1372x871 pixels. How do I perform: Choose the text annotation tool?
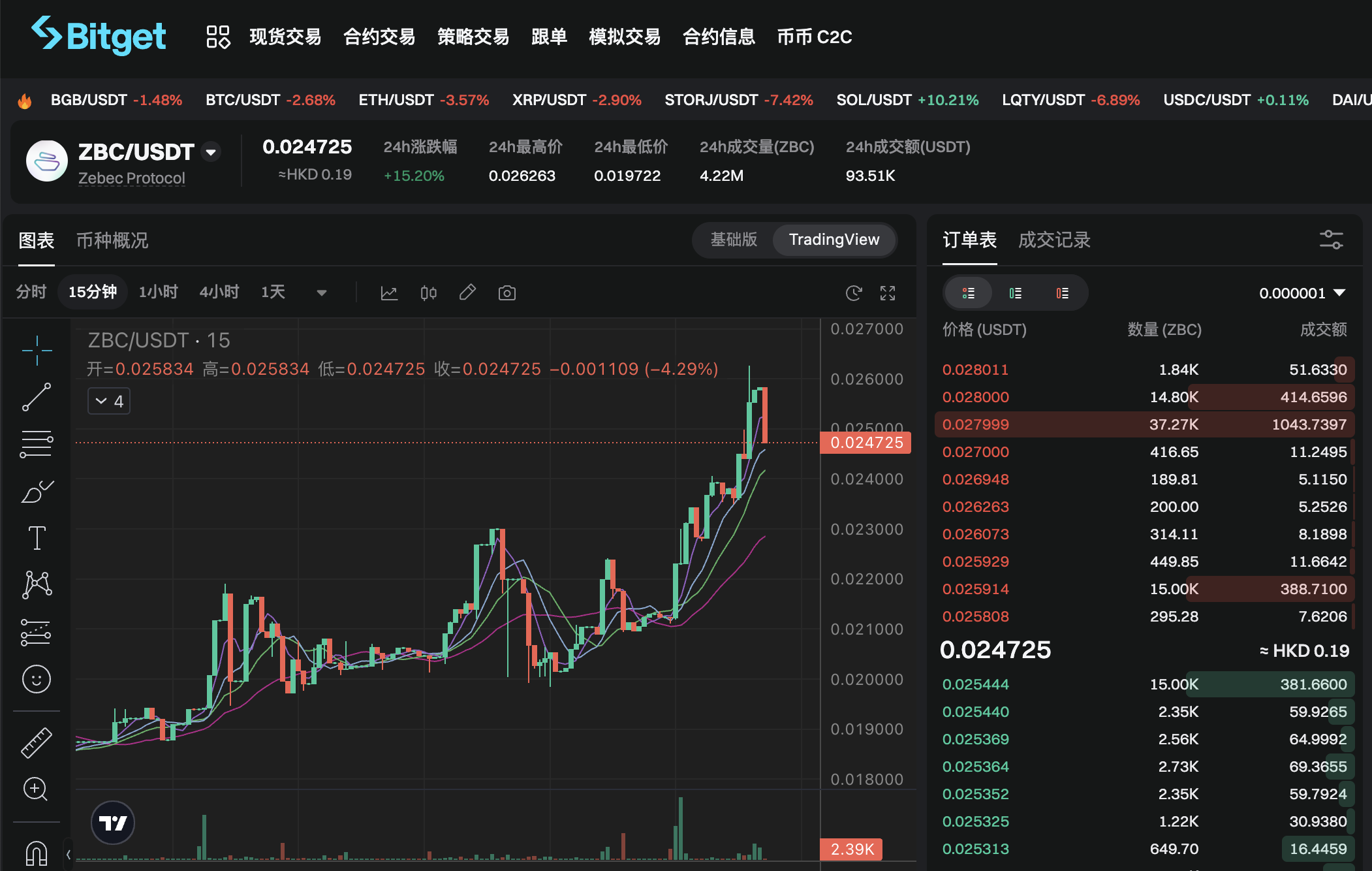[x=37, y=538]
